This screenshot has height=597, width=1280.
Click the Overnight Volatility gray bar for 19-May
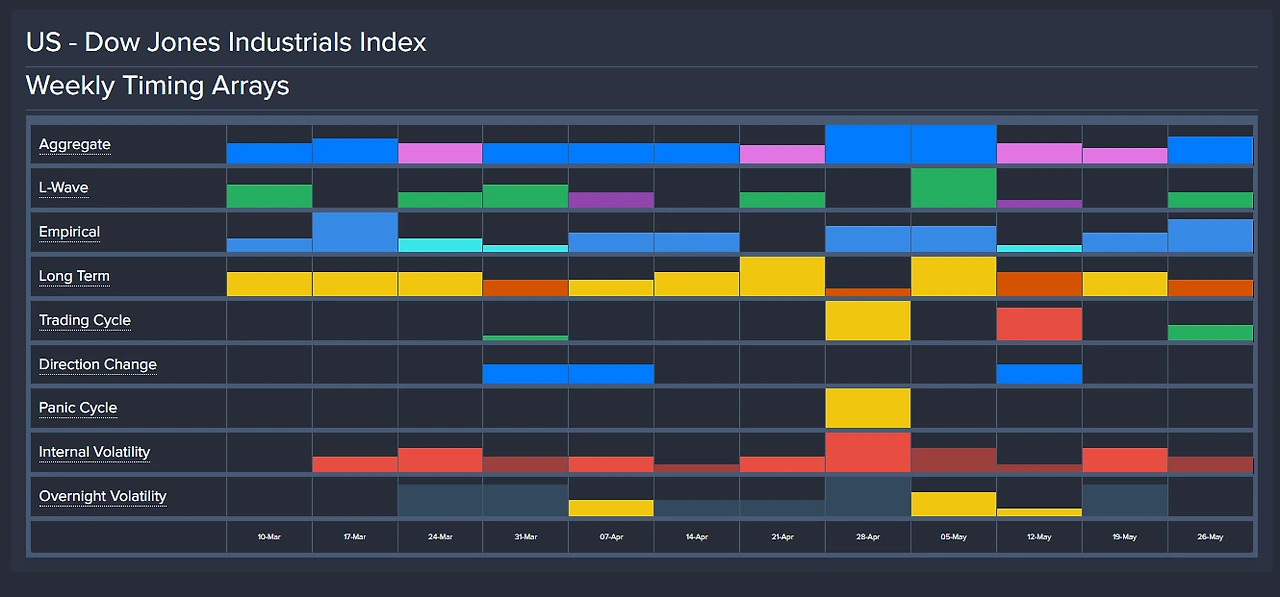(x=1124, y=500)
